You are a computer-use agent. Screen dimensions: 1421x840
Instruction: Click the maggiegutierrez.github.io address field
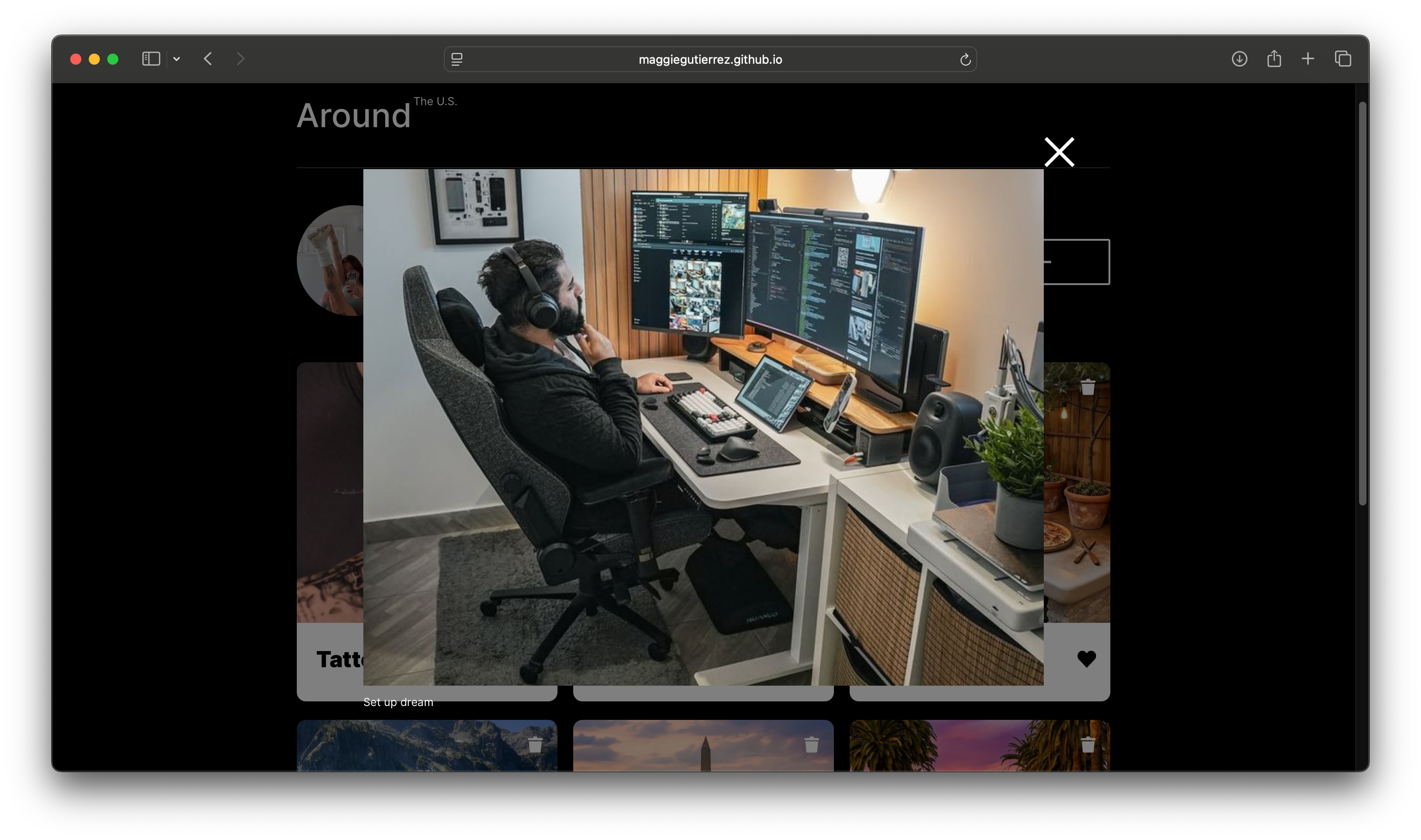(x=710, y=60)
